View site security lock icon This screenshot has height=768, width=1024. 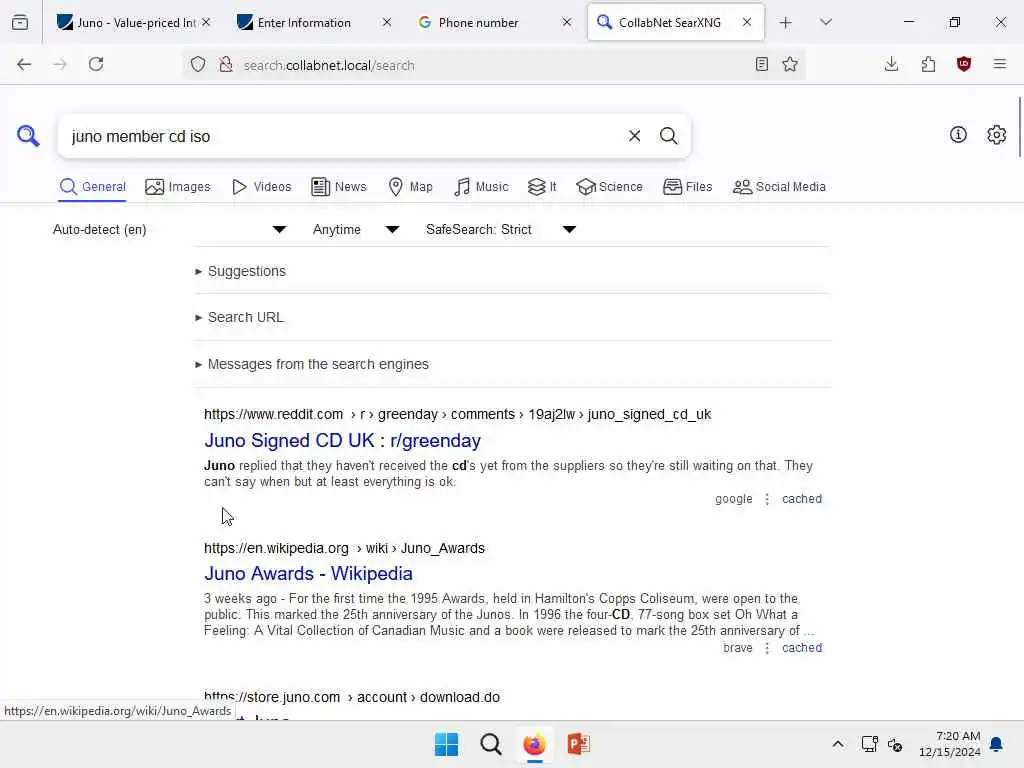tap(226, 64)
